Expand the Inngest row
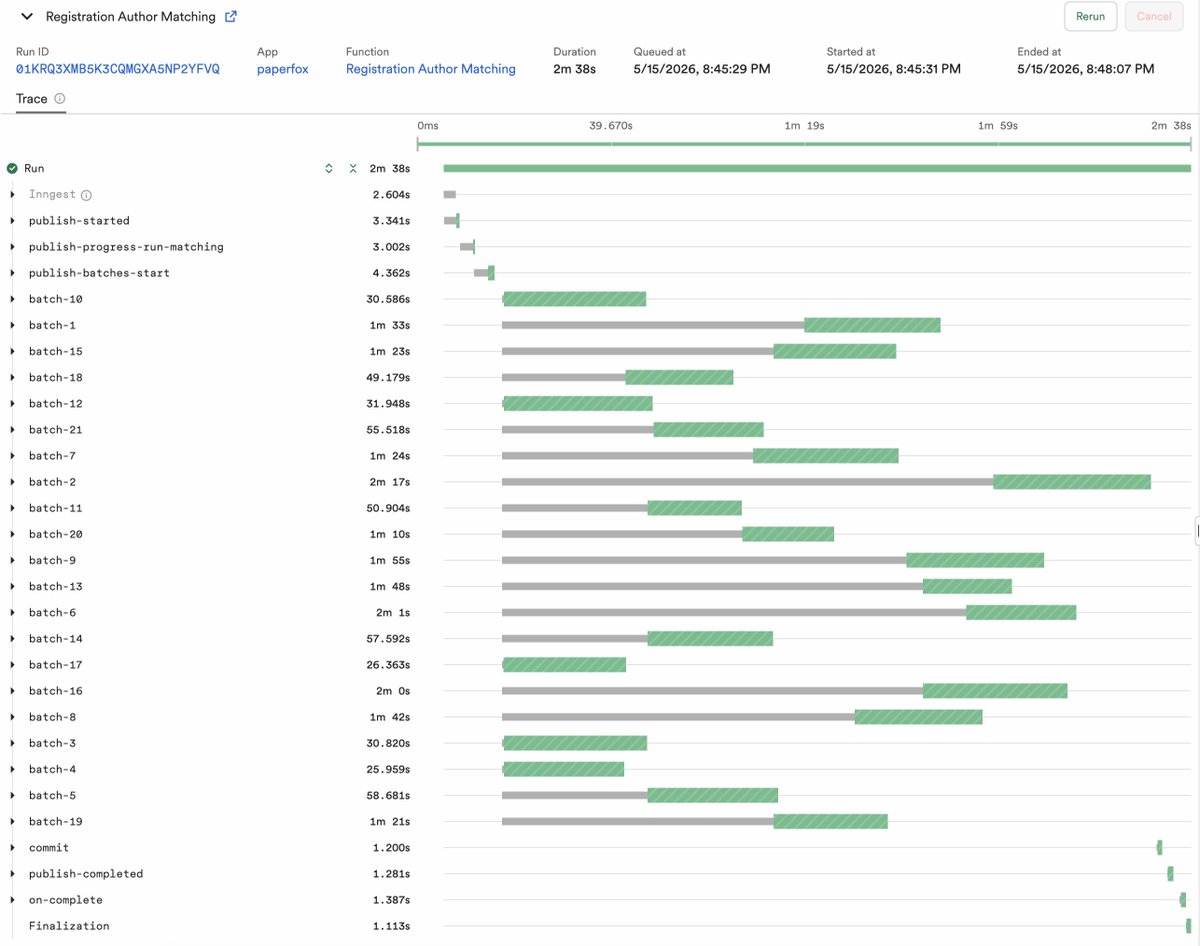This screenshot has height=946, width=1200. [13, 195]
